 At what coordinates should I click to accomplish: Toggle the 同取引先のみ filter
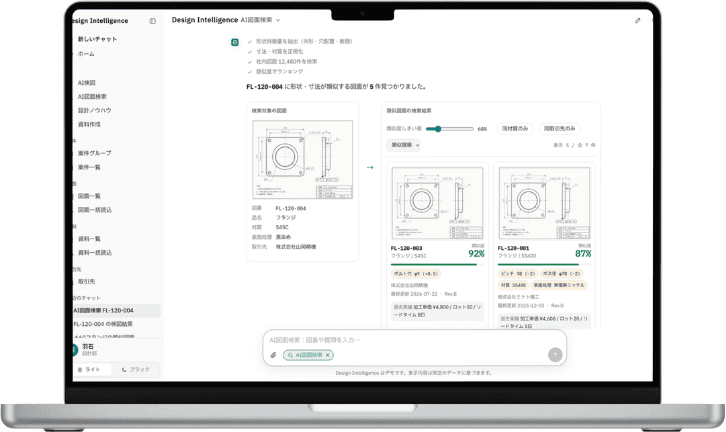559,128
